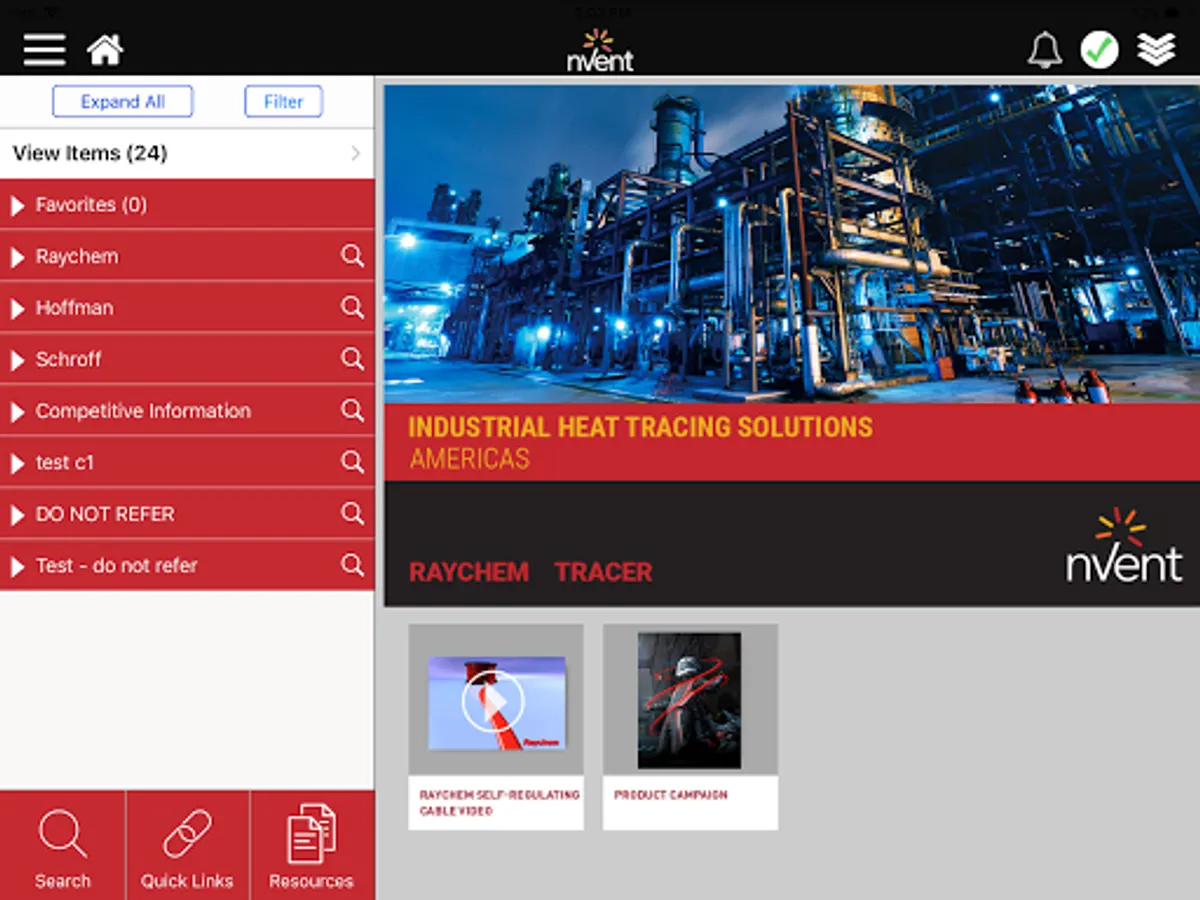Image resolution: width=1200 pixels, height=900 pixels.
Task: Open the TRACER link on banner
Action: 604,572
